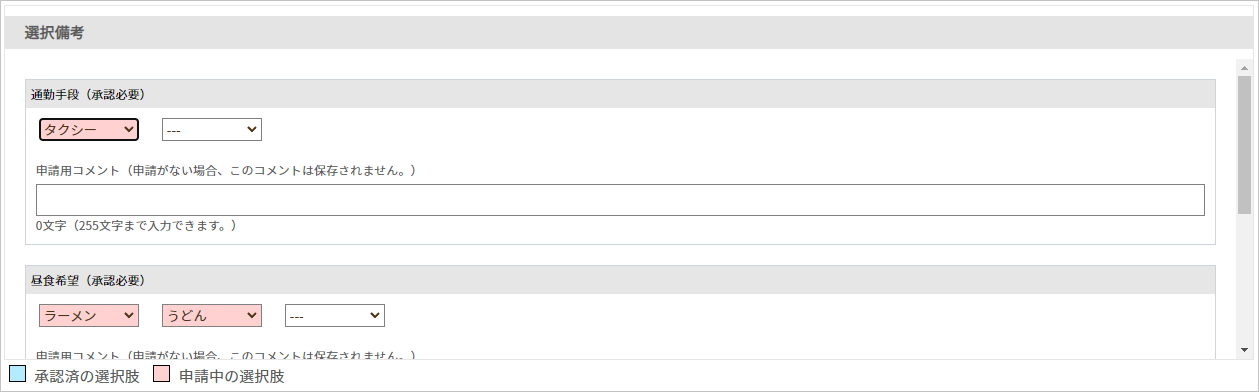Click the 昼食希望(承認必要) panel header
Screen dimensions: 1259x392
pos(620,280)
